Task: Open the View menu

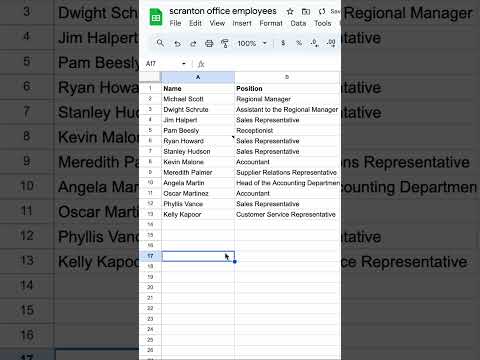Action: point(217,23)
